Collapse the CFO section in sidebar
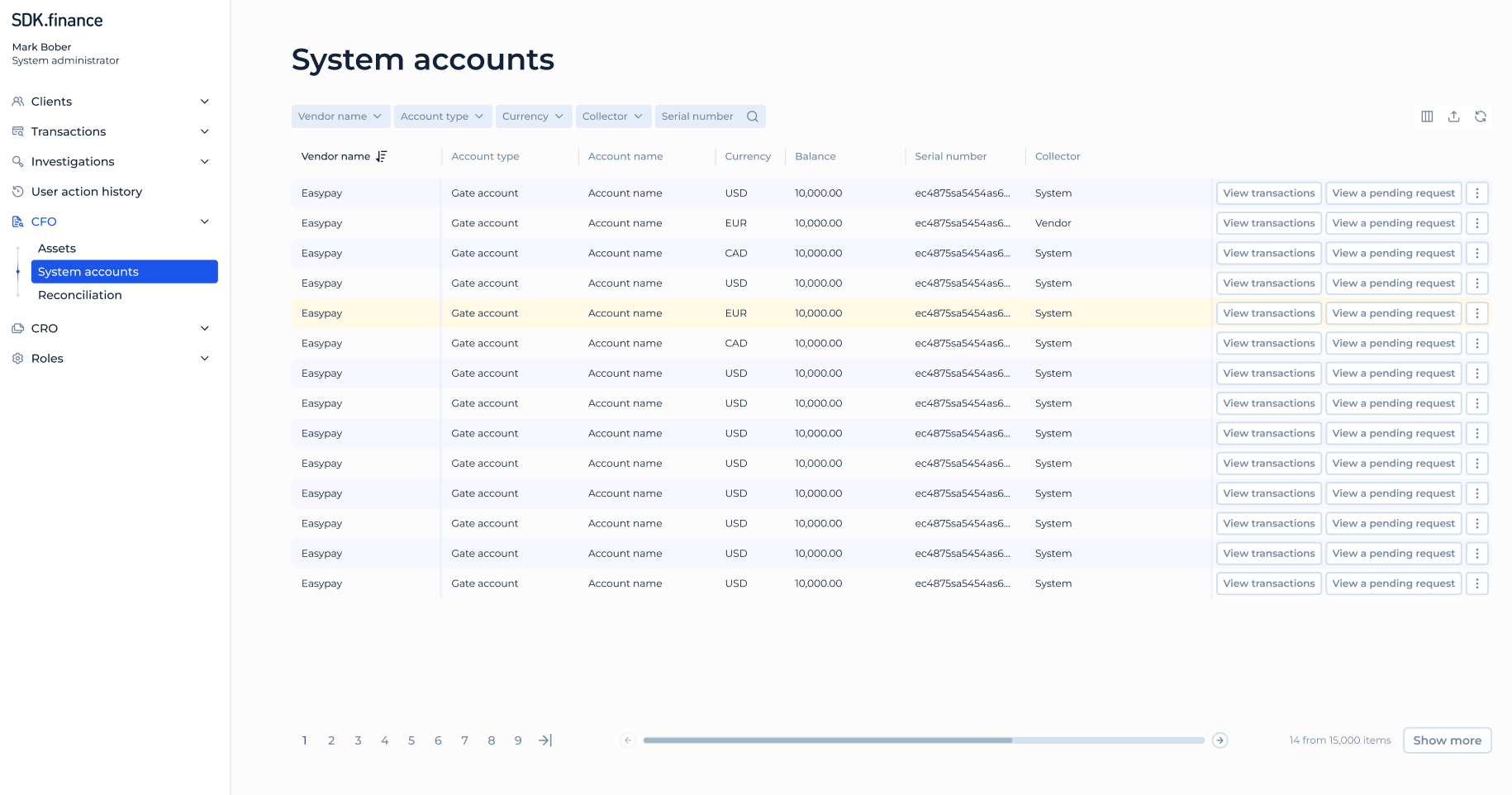This screenshot has width=1512, height=795. pyautogui.click(x=204, y=221)
